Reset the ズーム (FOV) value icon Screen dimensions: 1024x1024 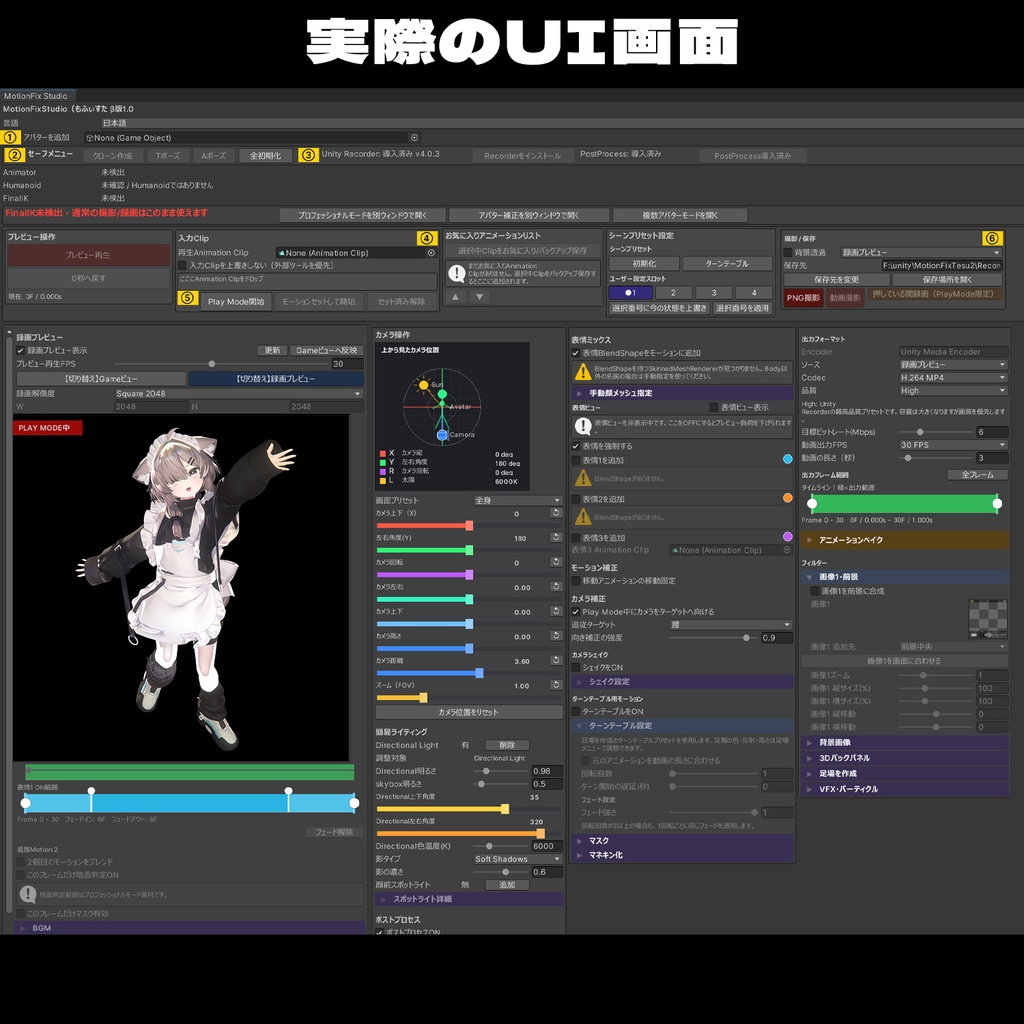click(x=556, y=685)
